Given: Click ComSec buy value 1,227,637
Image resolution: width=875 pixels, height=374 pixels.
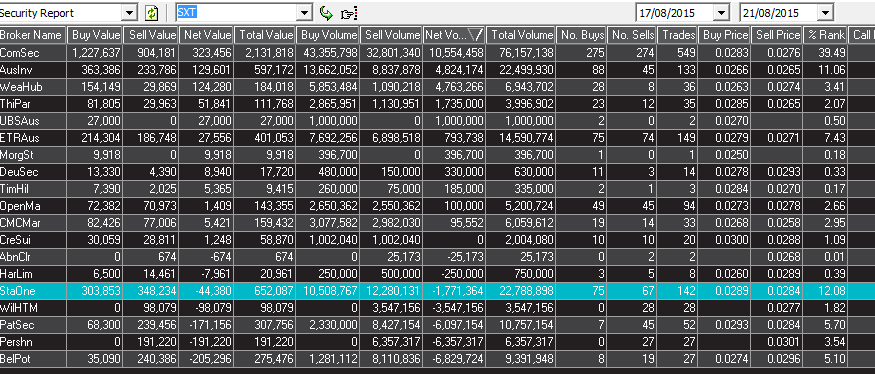Looking at the screenshot, I should coord(97,53).
